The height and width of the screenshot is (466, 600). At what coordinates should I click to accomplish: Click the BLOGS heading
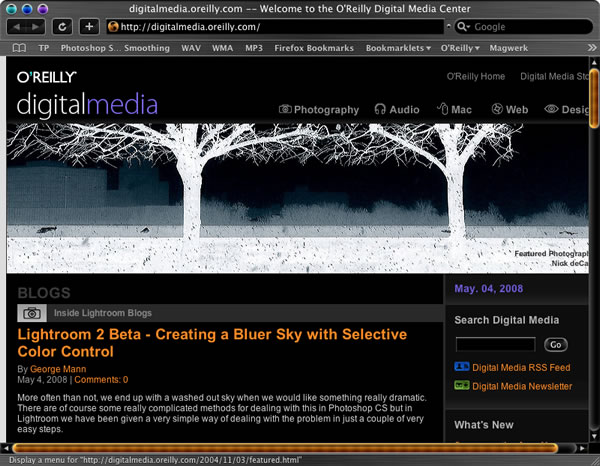pyautogui.click(x=44, y=293)
